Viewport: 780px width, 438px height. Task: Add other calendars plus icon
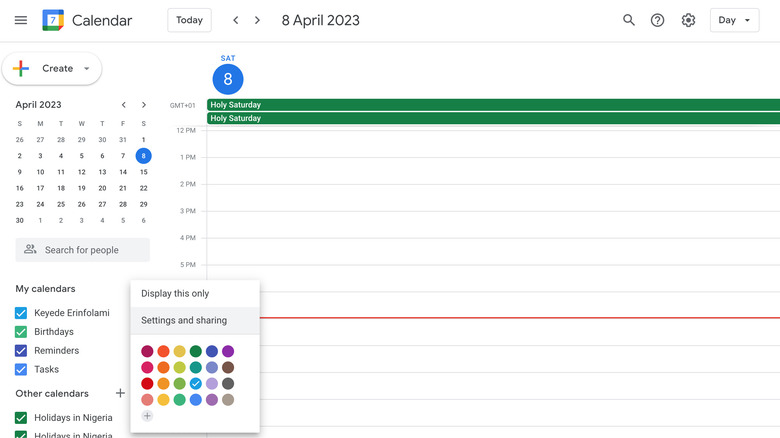[x=120, y=394]
